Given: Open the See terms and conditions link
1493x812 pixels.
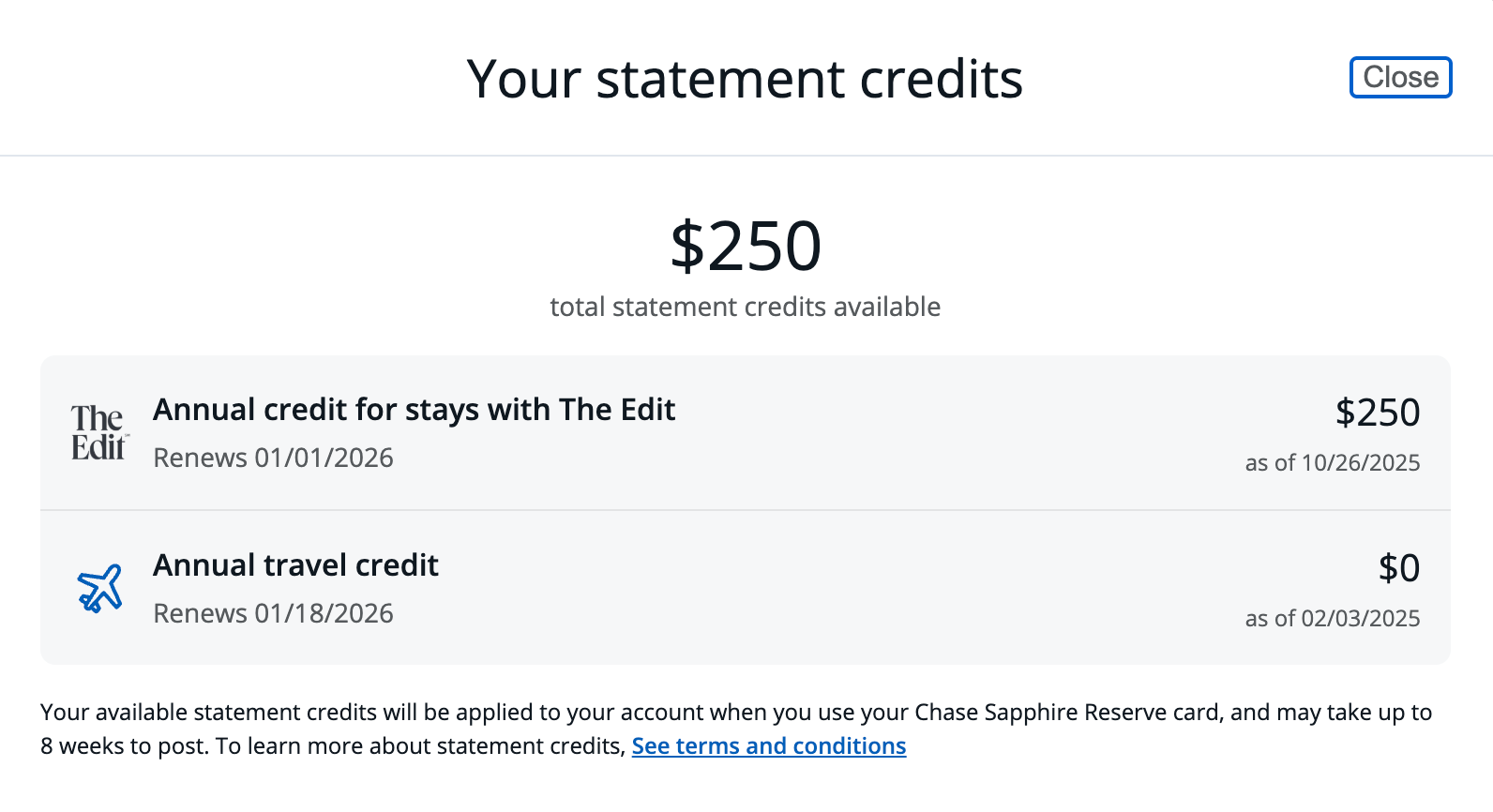Looking at the screenshot, I should click(x=768, y=745).
